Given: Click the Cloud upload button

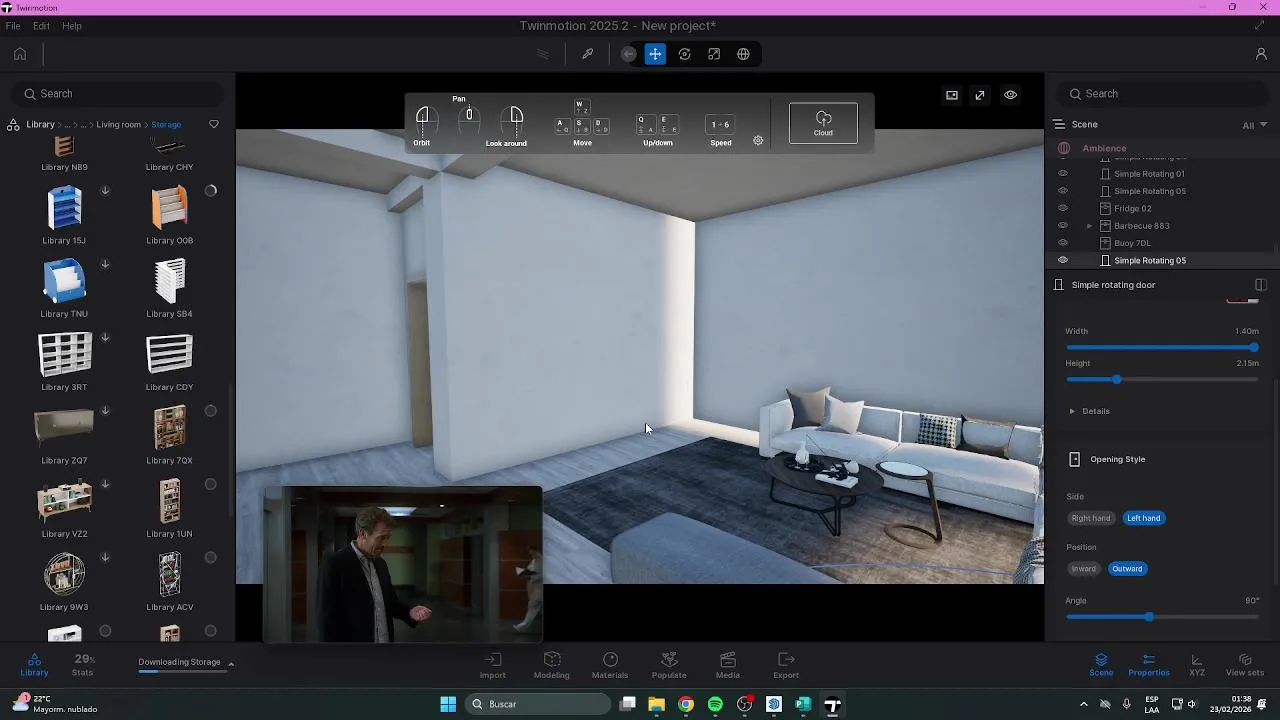Looking at the screenshot, I should 823,123.
